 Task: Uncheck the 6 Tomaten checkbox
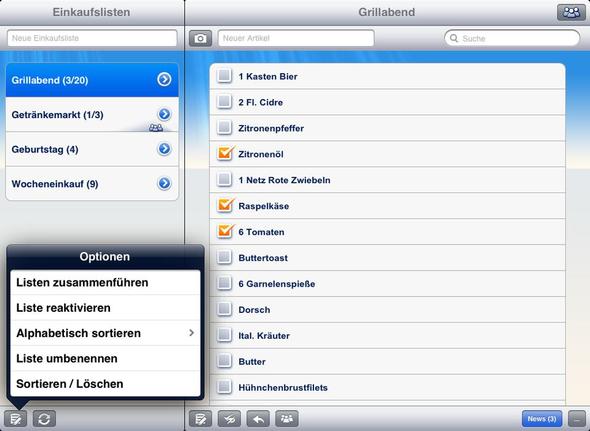[225, 231]
